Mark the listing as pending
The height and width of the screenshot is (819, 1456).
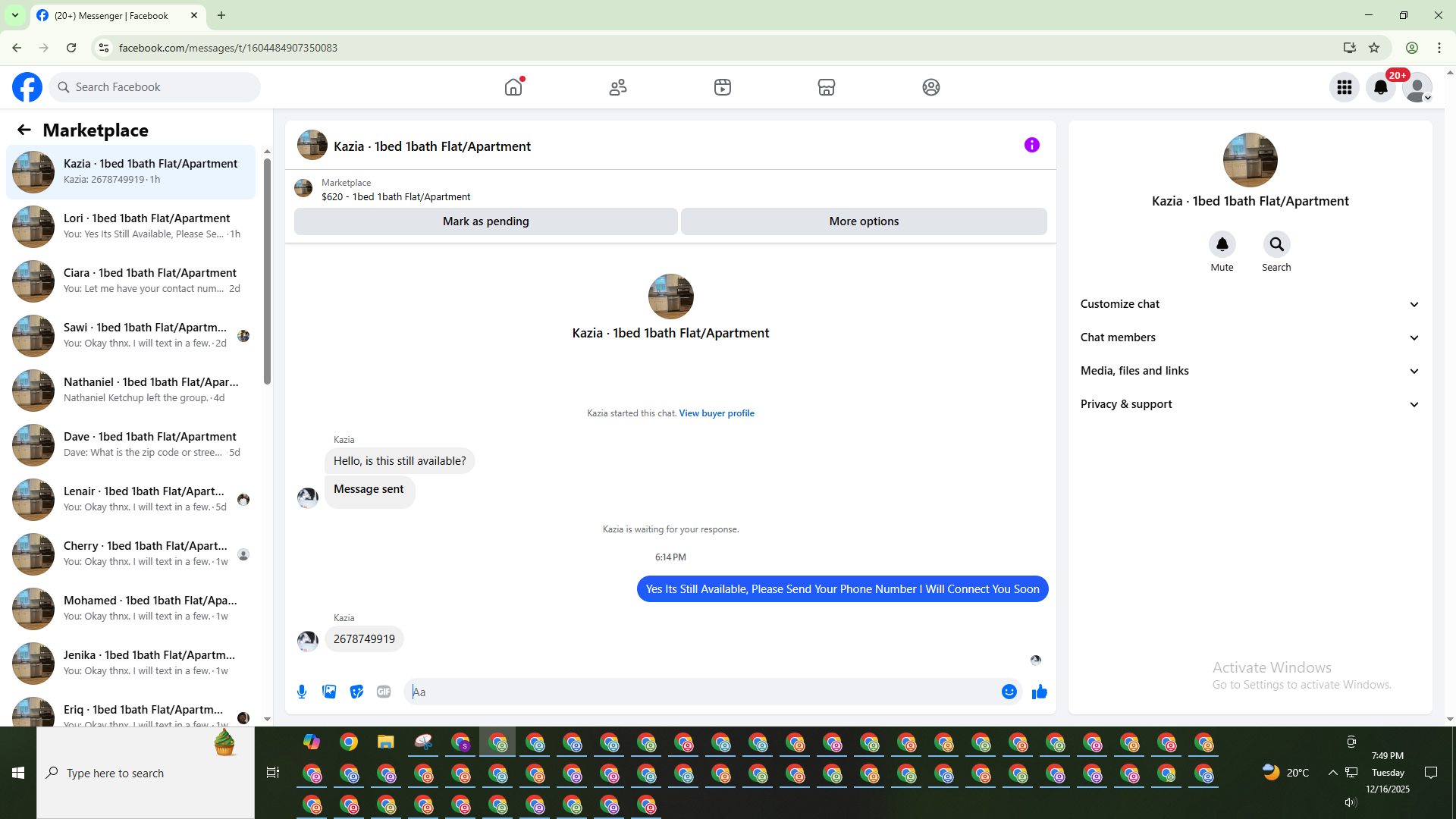click(x=486, y=221)
